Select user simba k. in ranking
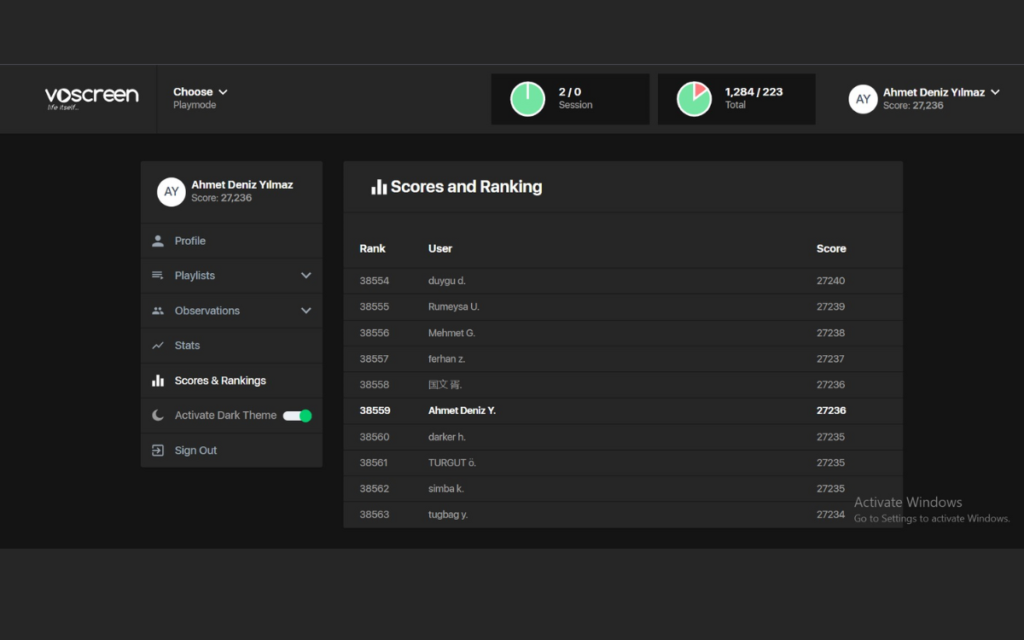 coord(445,489)
